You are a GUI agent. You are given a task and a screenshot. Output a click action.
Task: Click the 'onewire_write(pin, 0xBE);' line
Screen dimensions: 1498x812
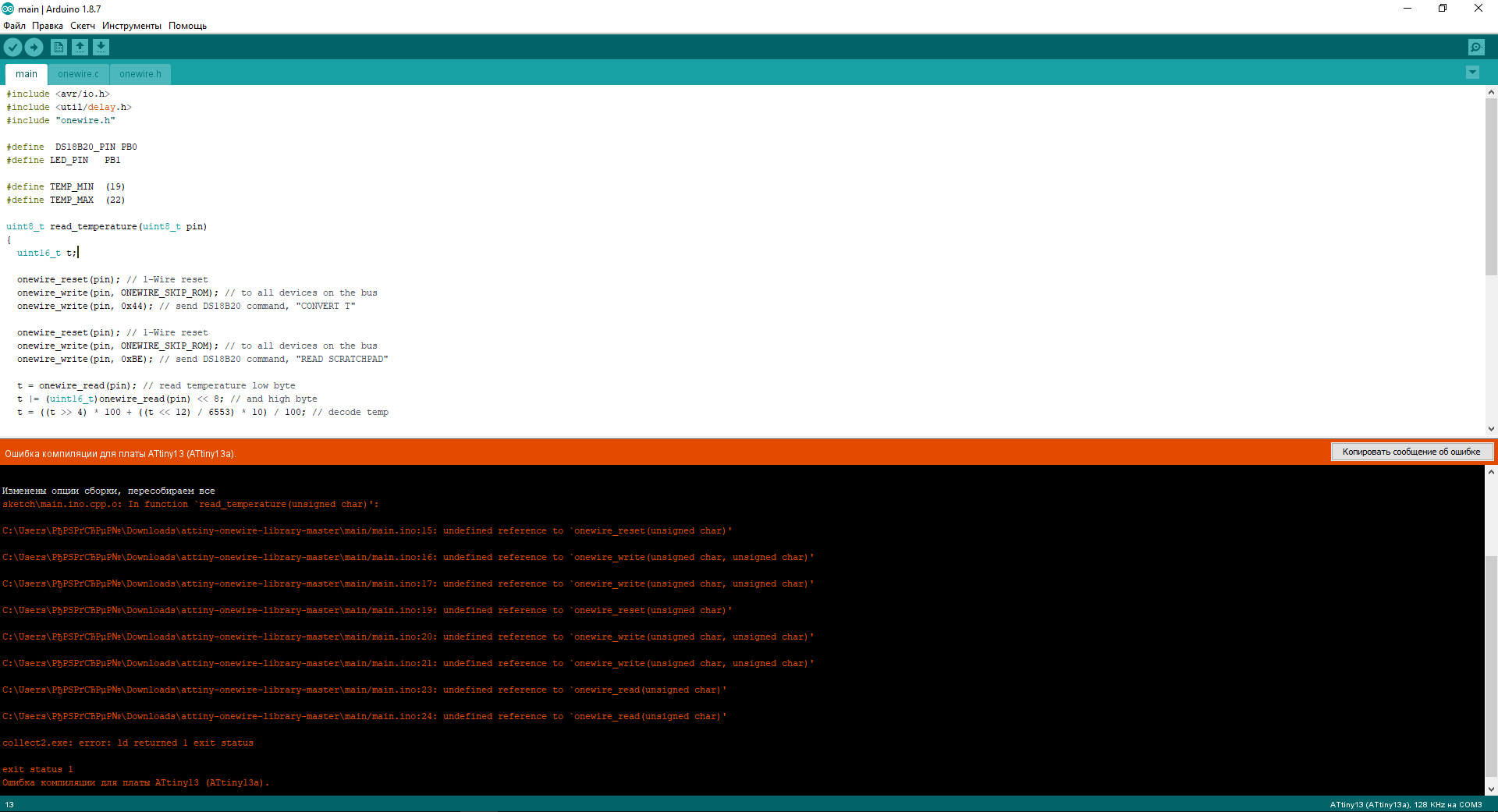click(203, 359)
